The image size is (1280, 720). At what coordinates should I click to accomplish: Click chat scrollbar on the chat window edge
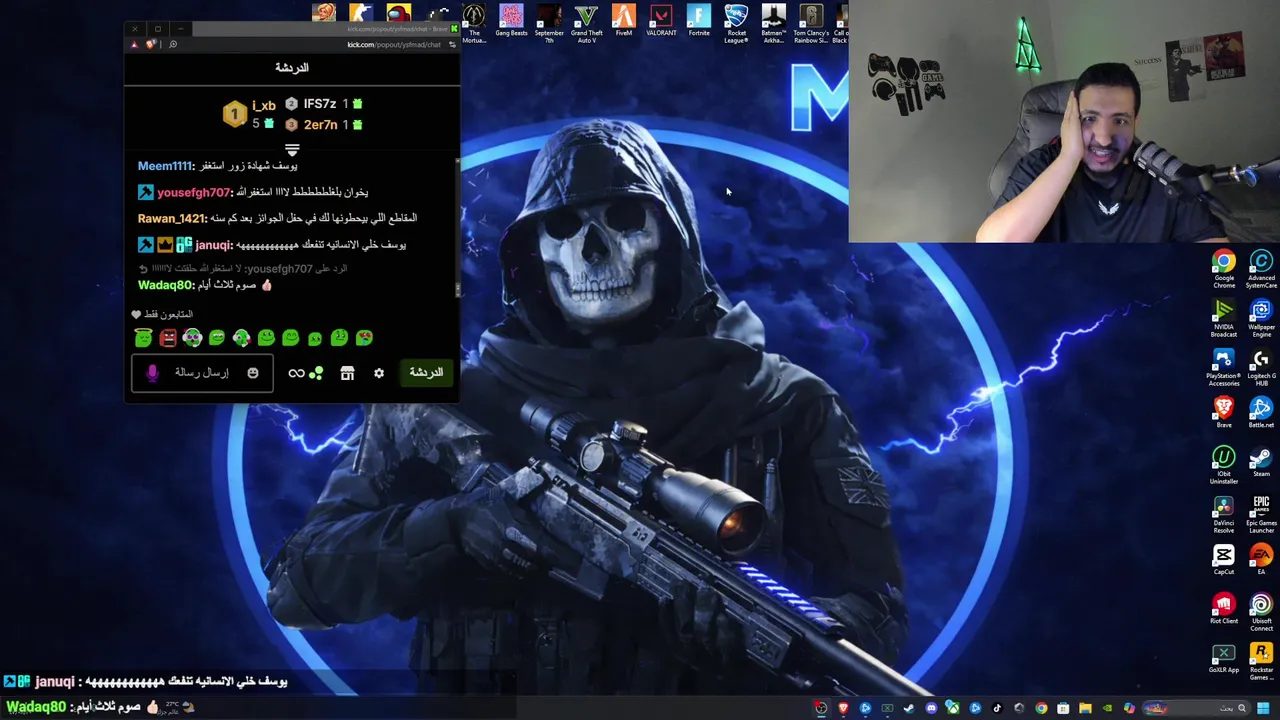[x=458, y=225]
